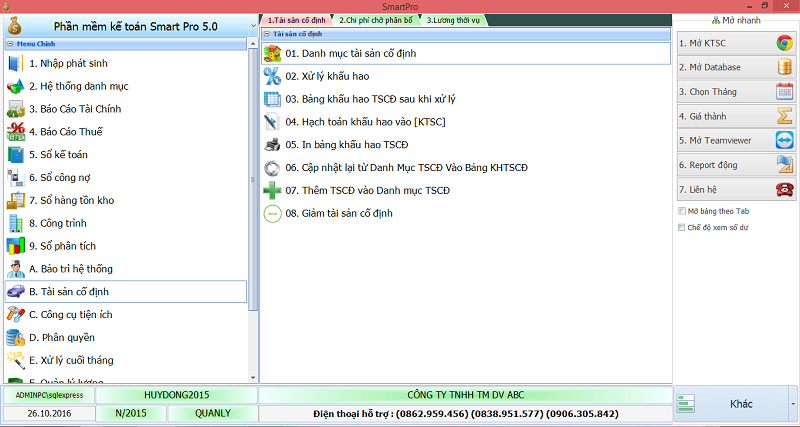This screenshot has height=427, width=800.
Task: Click the Cập nhật lại refresh icon
Action: (x=272, y=168)
